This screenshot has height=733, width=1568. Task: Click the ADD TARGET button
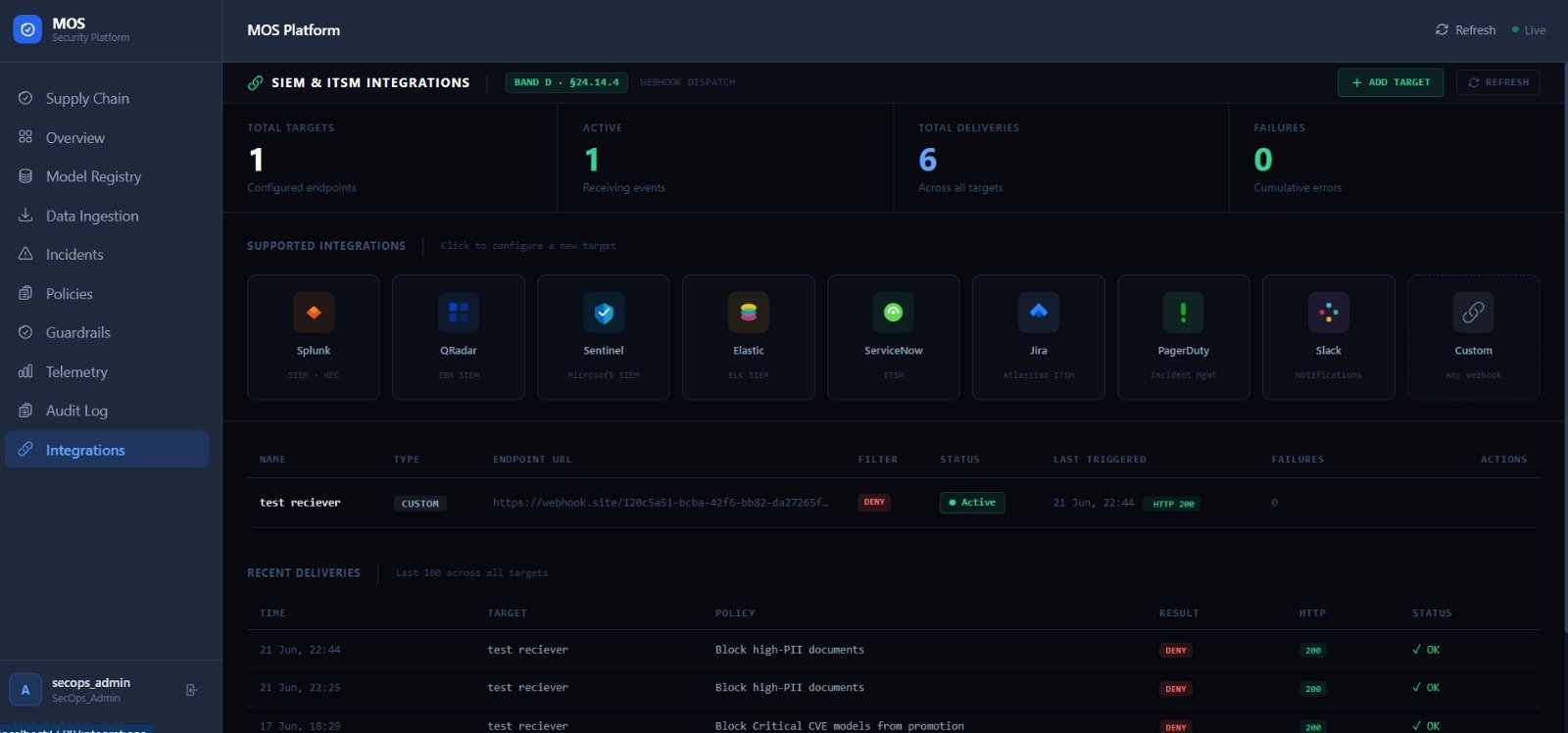pyautogui.click(x=1390, y=82)
